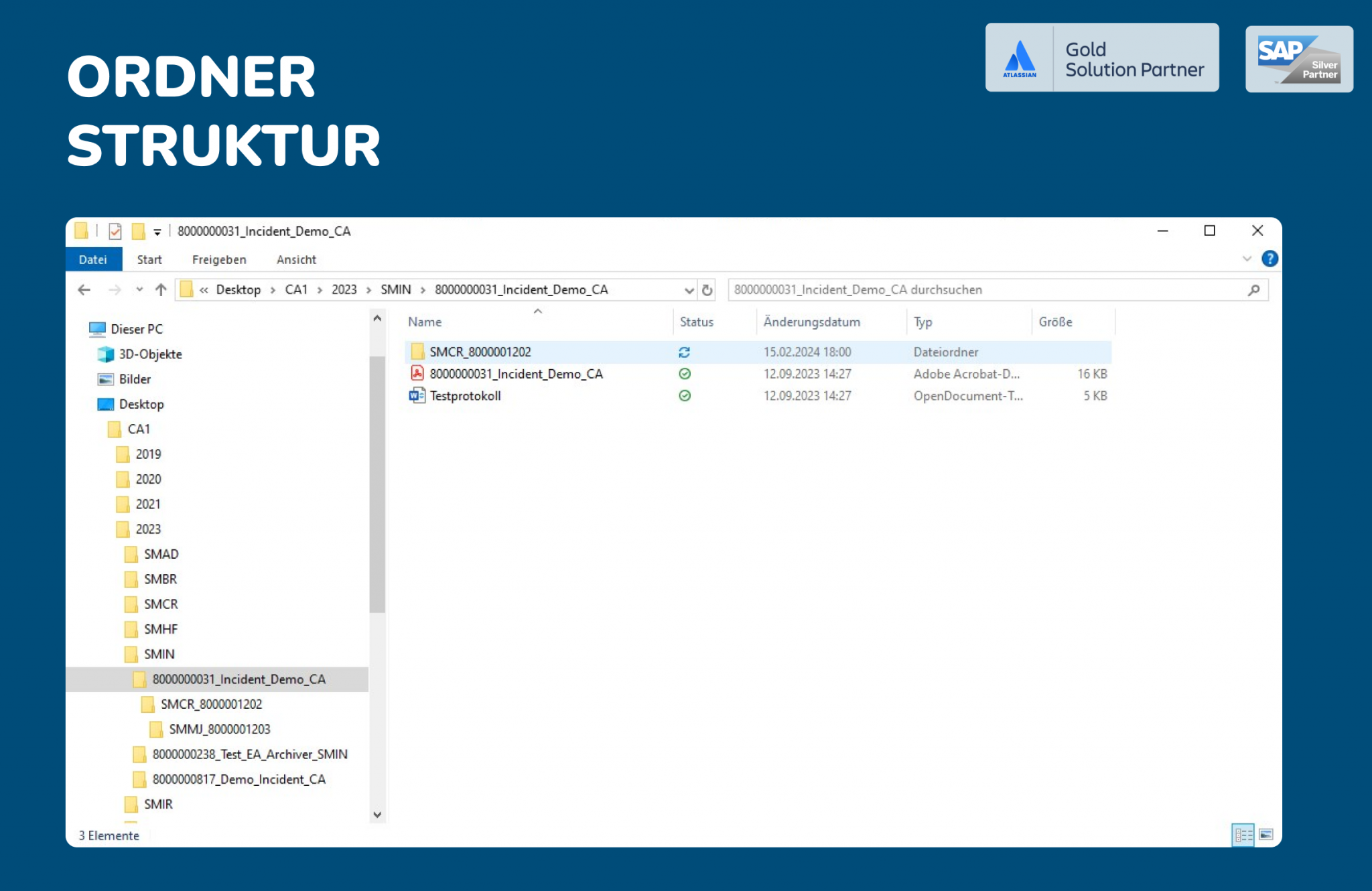Switch to the Details view icon
The height and width of the screenshot is (891, 1372).
tap(1243, 835)
